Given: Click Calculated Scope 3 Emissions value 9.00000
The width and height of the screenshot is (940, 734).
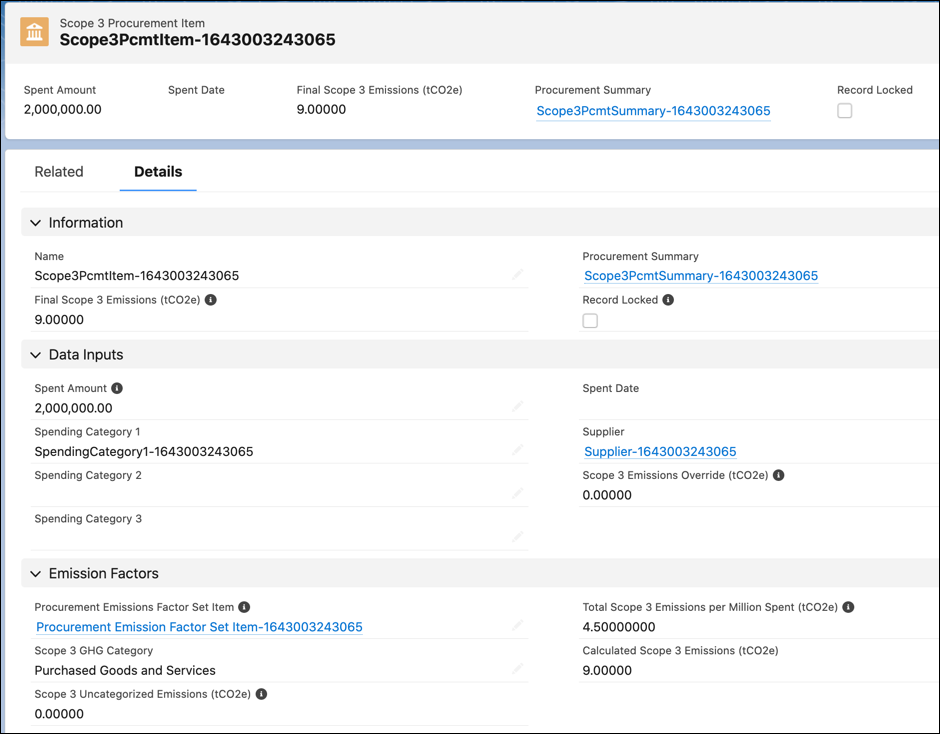Looking at the screenshot, I should pyautogui.click(x=607, y=670).
